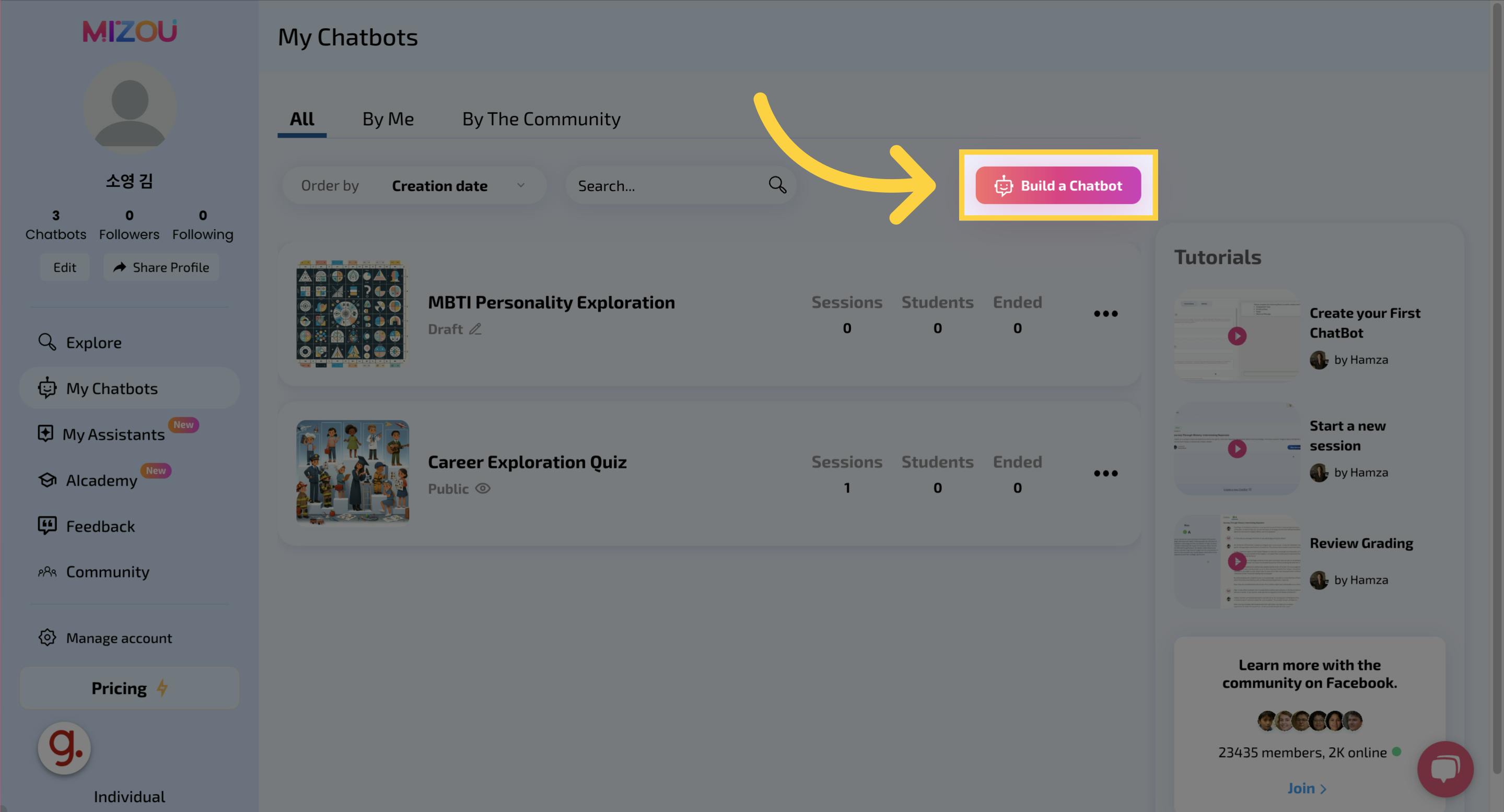This screenshot has width=1504, height=812.
Task: Play the Create your First ChatBot tutorial
Action: (x=1237, y=336)
